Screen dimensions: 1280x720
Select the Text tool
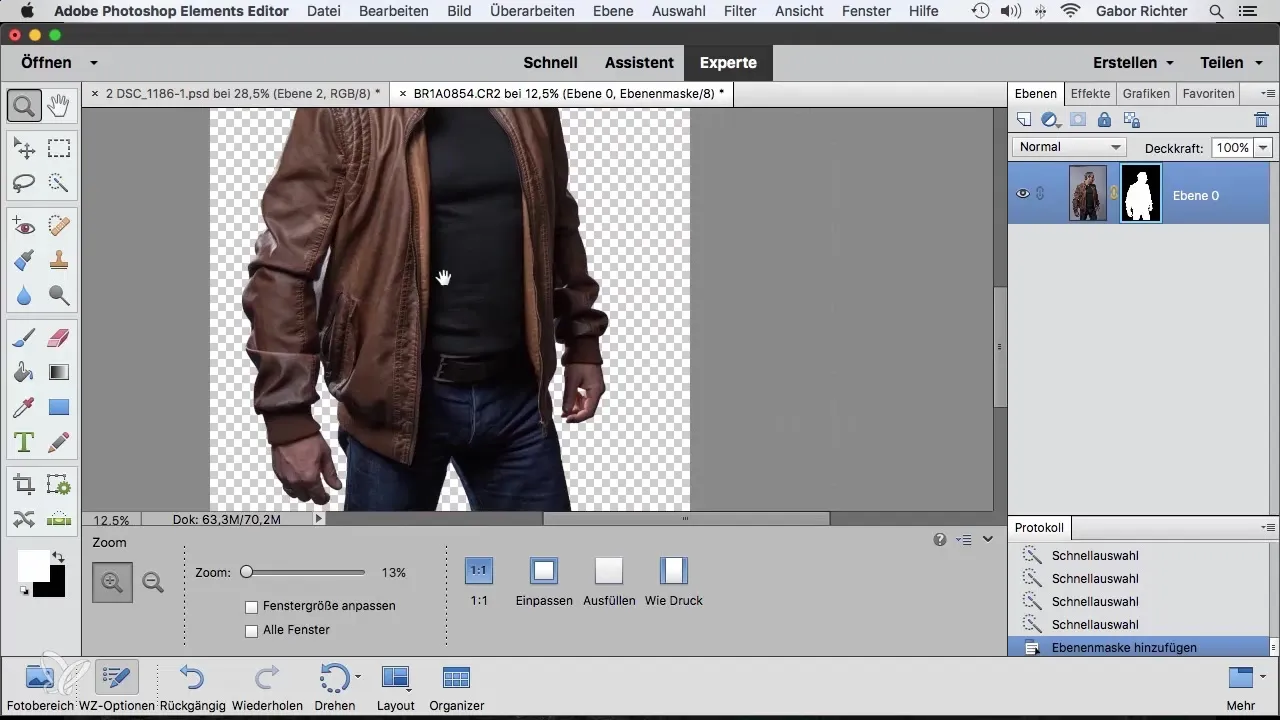coord(24,441)
